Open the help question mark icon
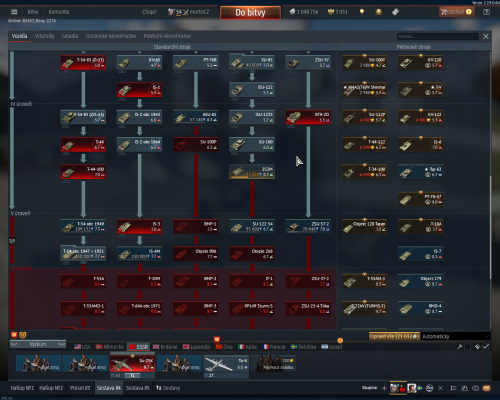Screen dimensions: 500x400 (486, 12)
